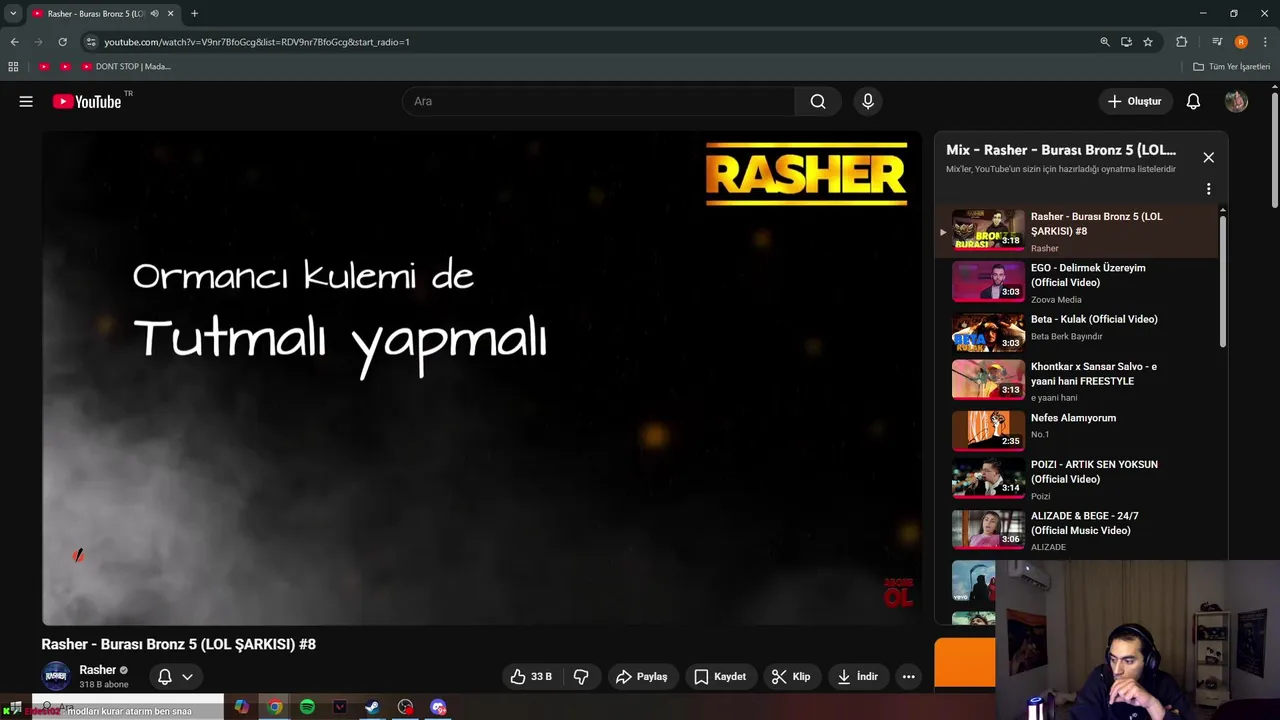1280x720 pixels.
Task: Start voice search with microphone icon
Action: click(868, 101)
